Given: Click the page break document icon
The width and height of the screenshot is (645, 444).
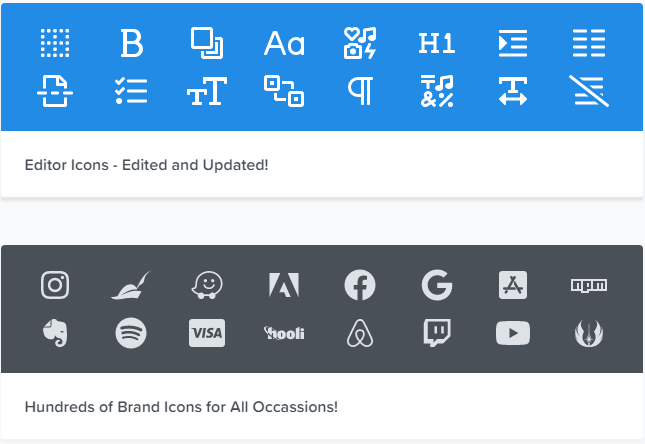Looking at the screenshot, I should tap(55, 91).
